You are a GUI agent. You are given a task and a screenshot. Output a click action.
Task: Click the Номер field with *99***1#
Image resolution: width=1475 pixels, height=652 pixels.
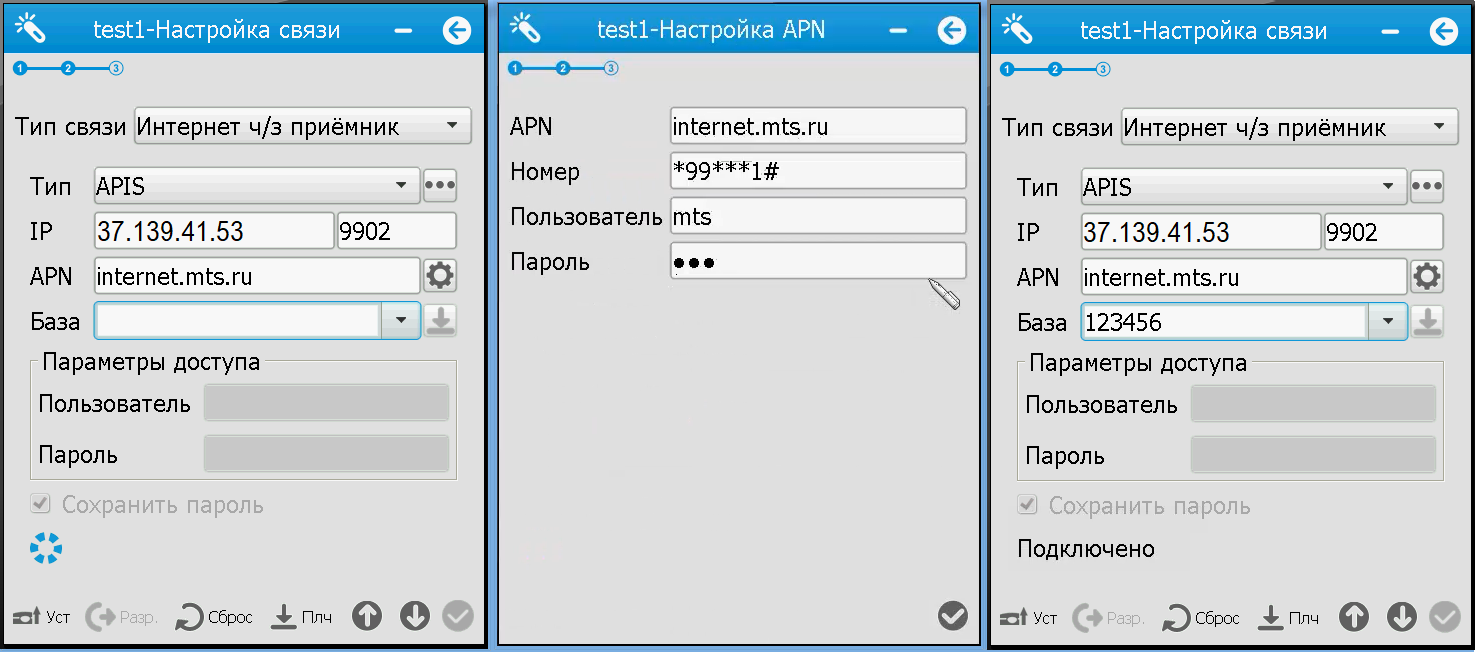[818, 171]
